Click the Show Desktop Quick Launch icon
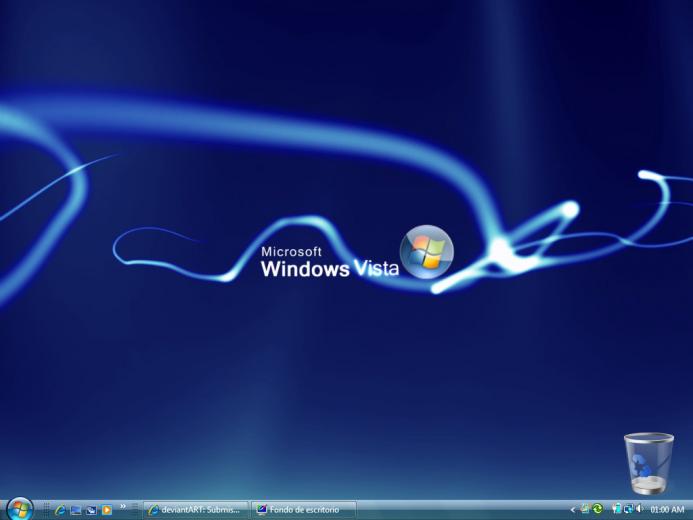Image resolution: width=693 pixels, height=520 pixels. pyautogui.click(x=76, y=510)
